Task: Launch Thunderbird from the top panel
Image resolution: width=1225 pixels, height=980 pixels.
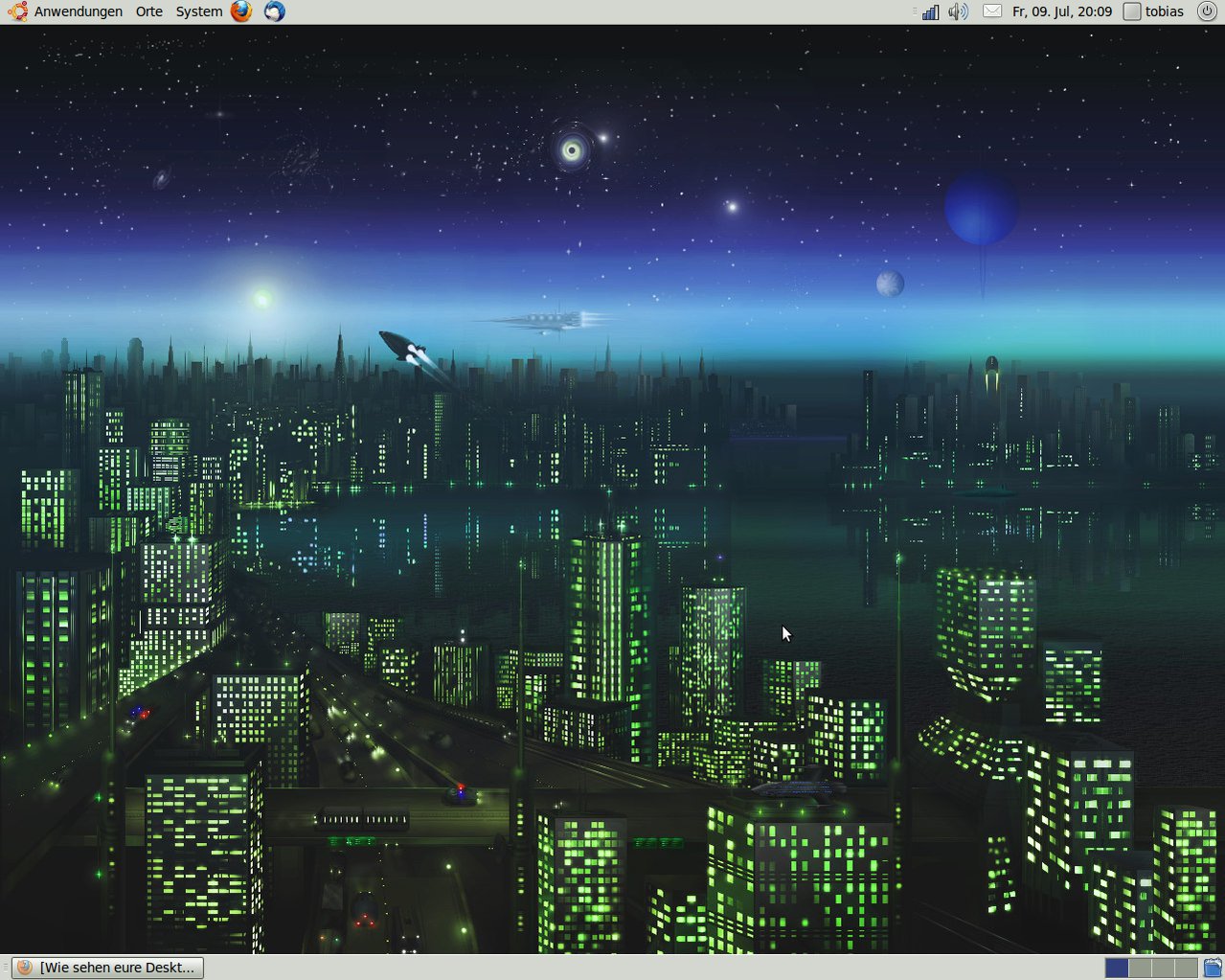Action: pyautogui.click(x=274, y=11)
